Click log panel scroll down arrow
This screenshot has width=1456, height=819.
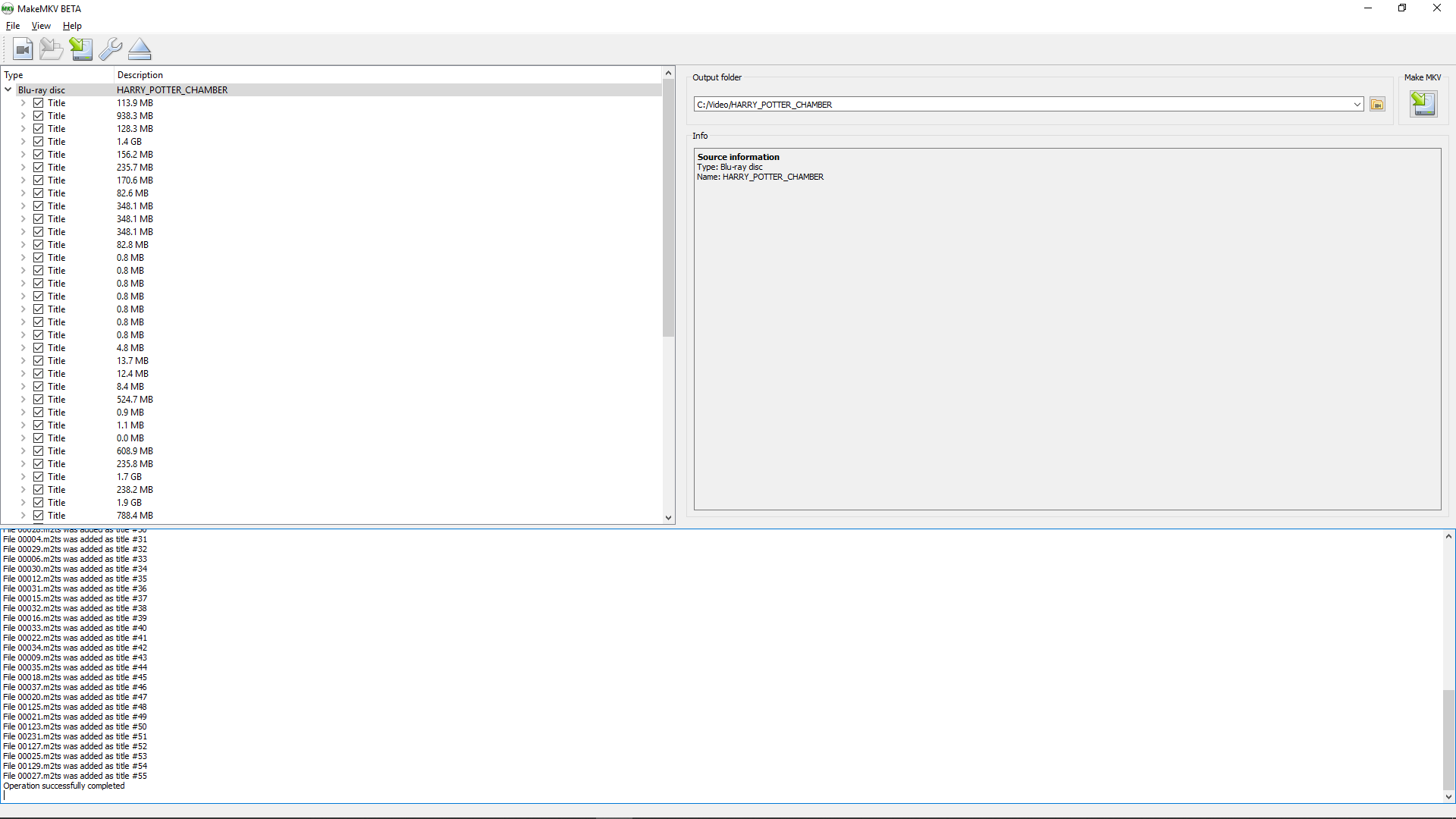click(1448, 797)
